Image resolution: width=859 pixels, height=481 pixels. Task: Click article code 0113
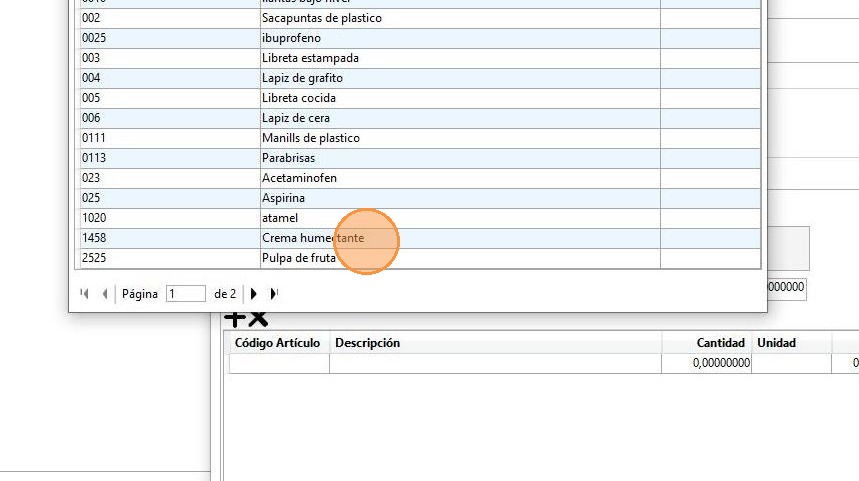pos(94,158)
